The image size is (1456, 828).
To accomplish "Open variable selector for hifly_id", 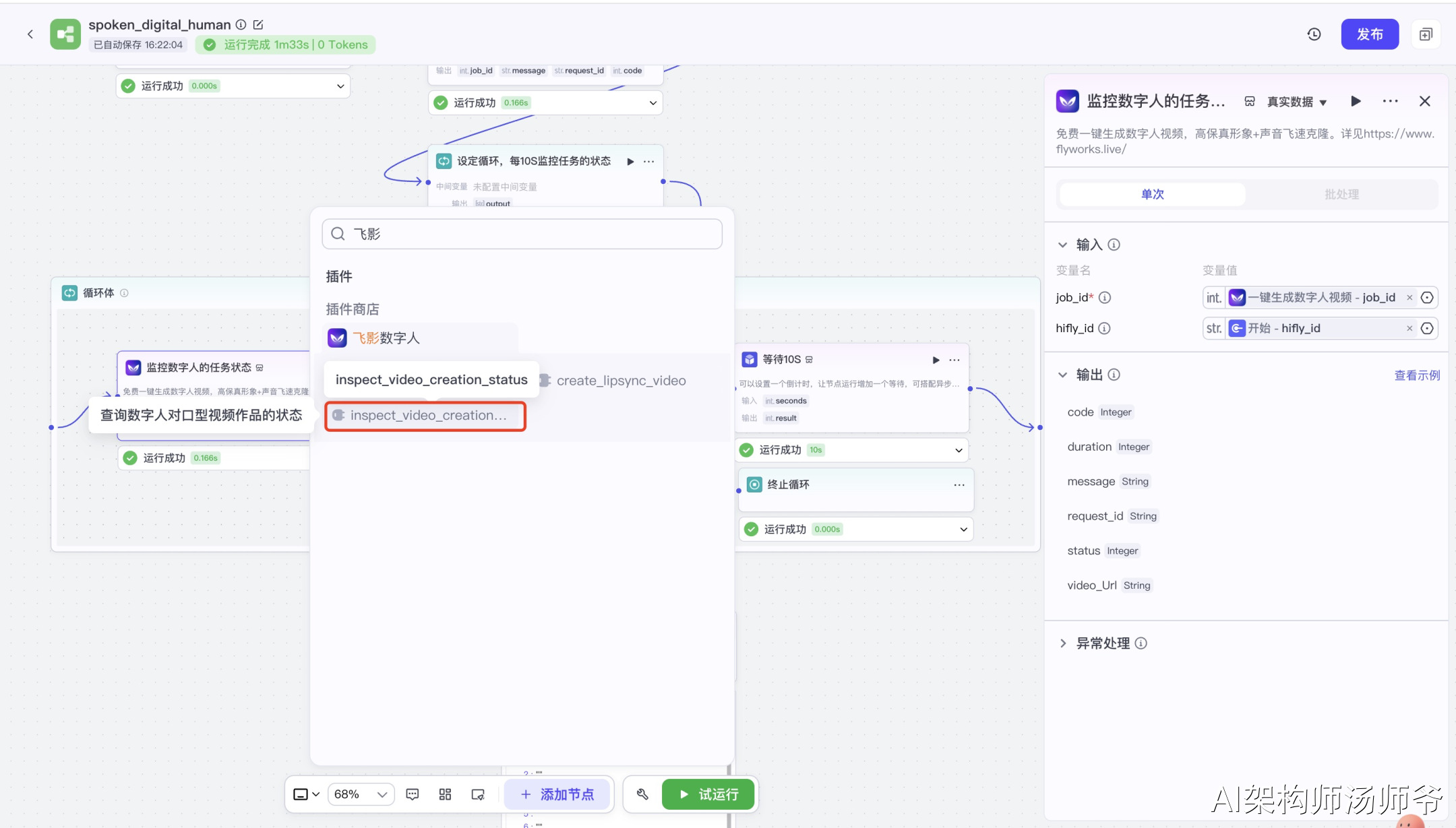I will pyautogui.click(x=1427, y=329).
